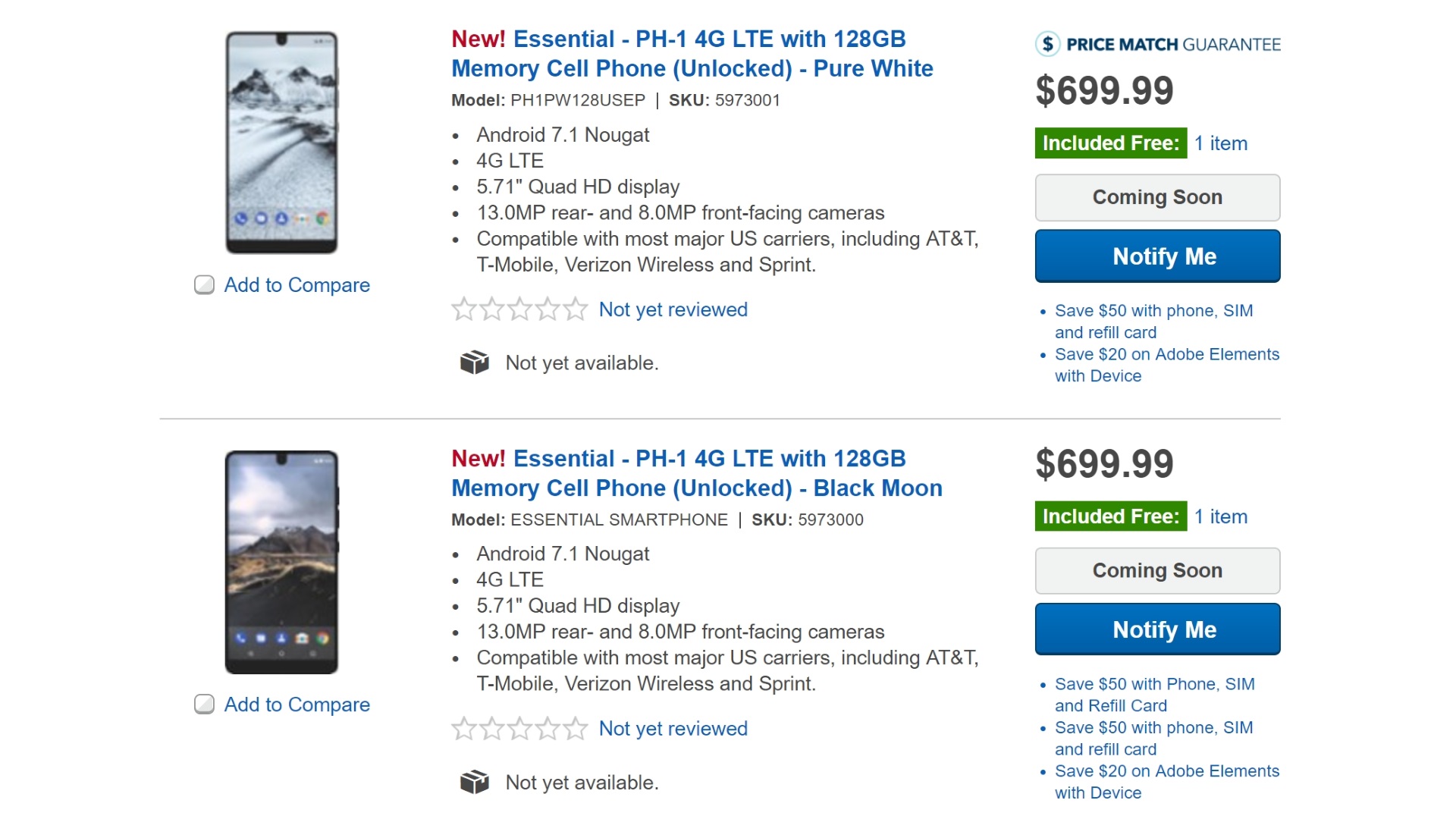Open the Essential PH-1 Pure White product title
This screenshot has width=1456, height=819.
692,54
